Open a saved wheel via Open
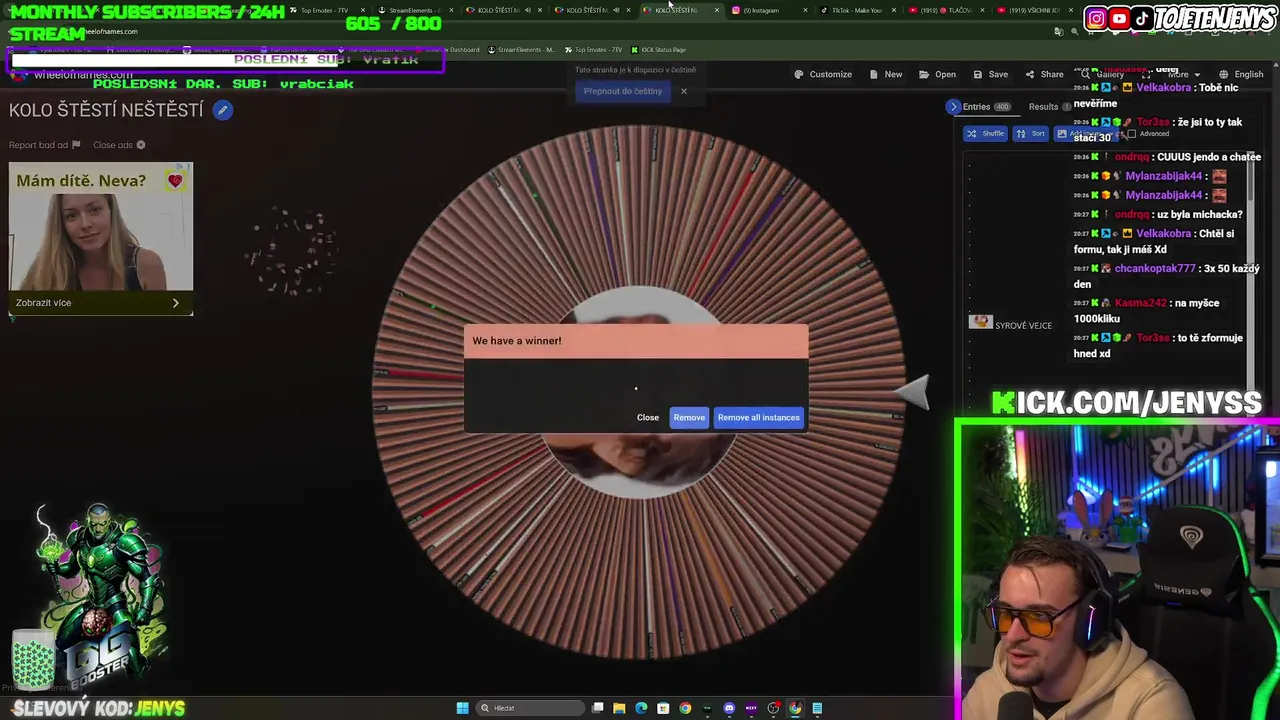Image resolution: width=1280 pixels, height=720 pixels. (938, 74)
